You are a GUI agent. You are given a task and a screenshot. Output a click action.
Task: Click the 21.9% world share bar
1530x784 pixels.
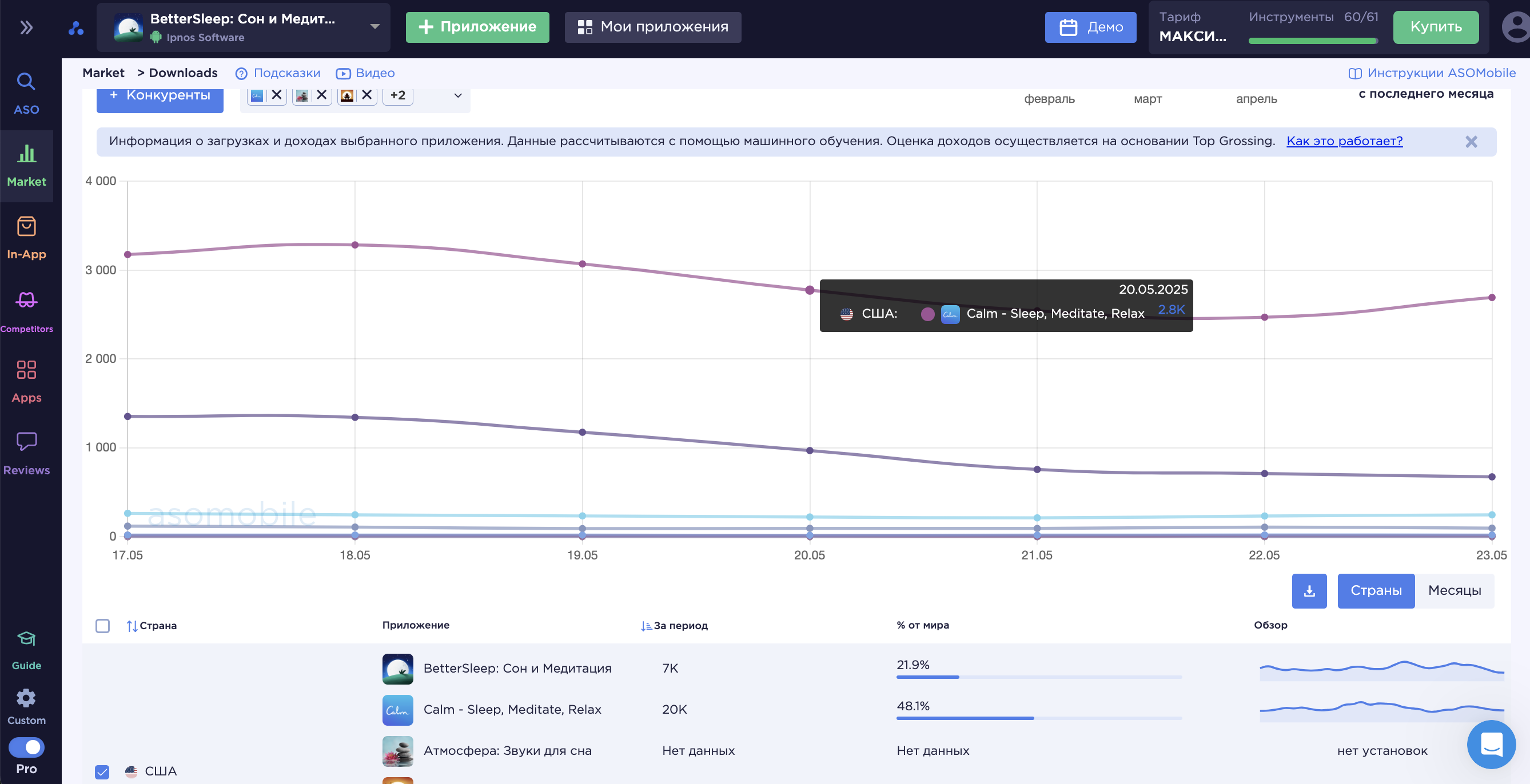pos(1039,677)
